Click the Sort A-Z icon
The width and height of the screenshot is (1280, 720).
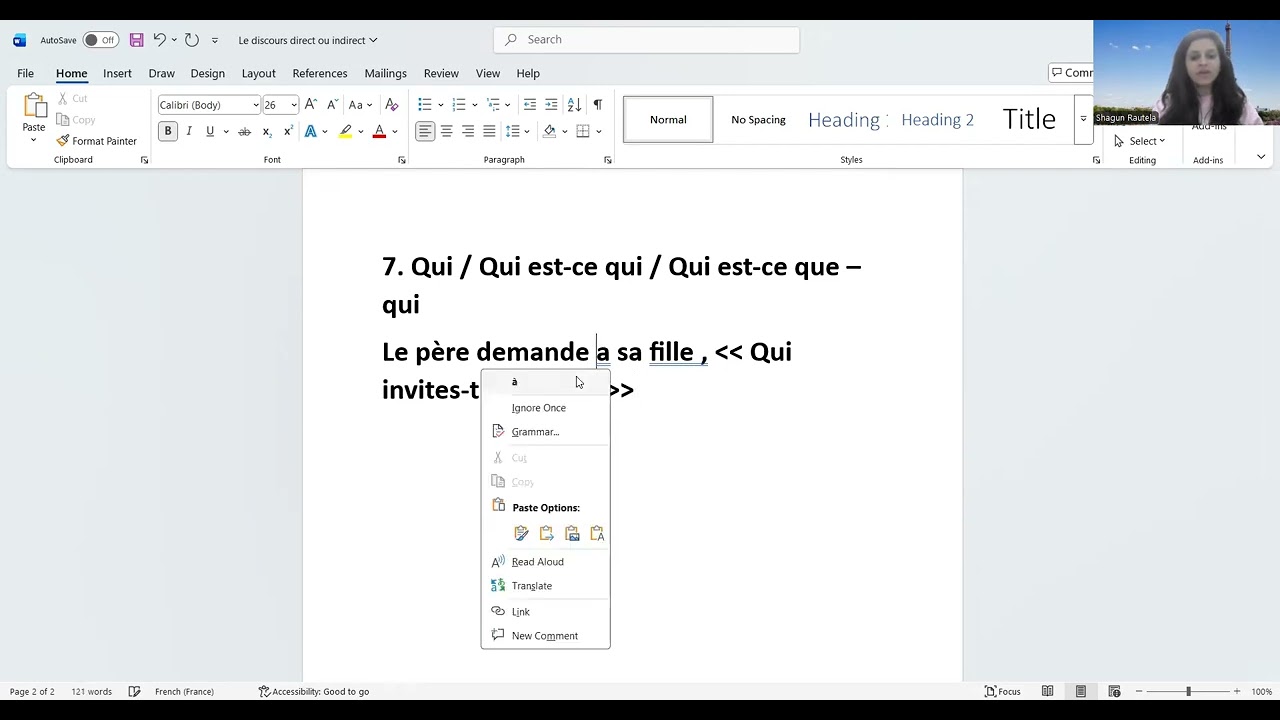(x=574, y=104)
